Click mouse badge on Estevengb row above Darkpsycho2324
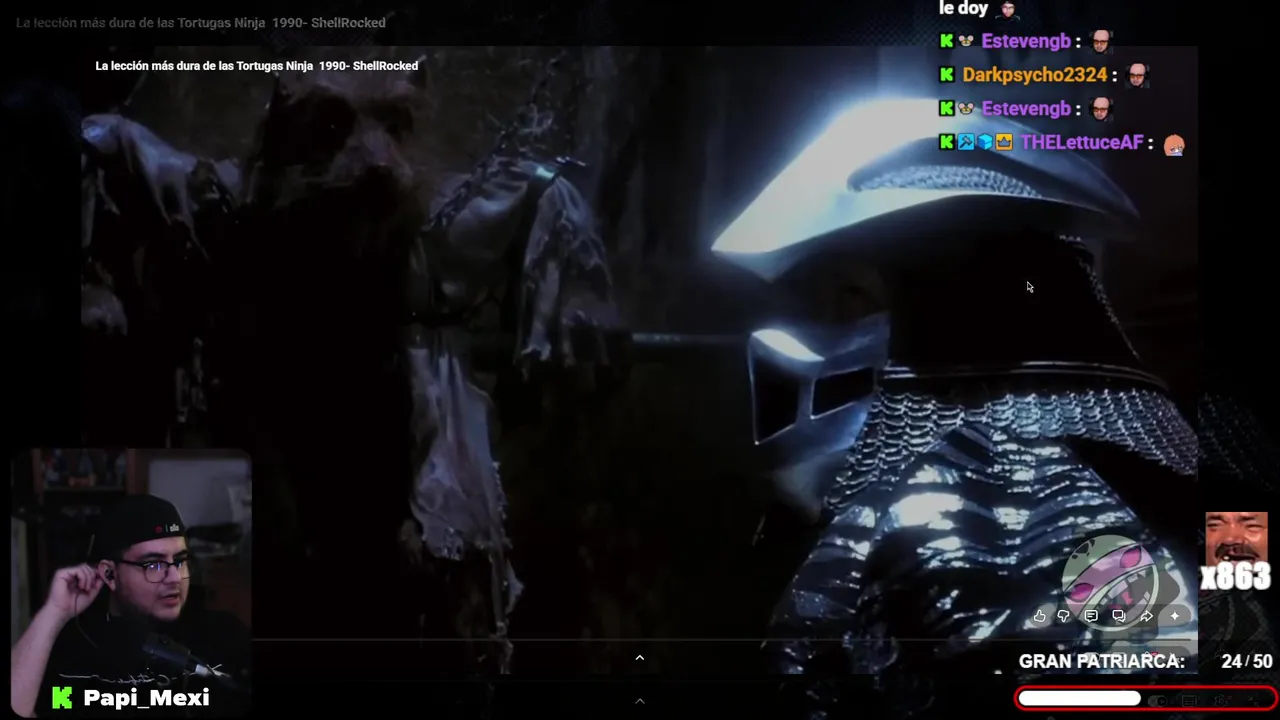 coord(966,41)
